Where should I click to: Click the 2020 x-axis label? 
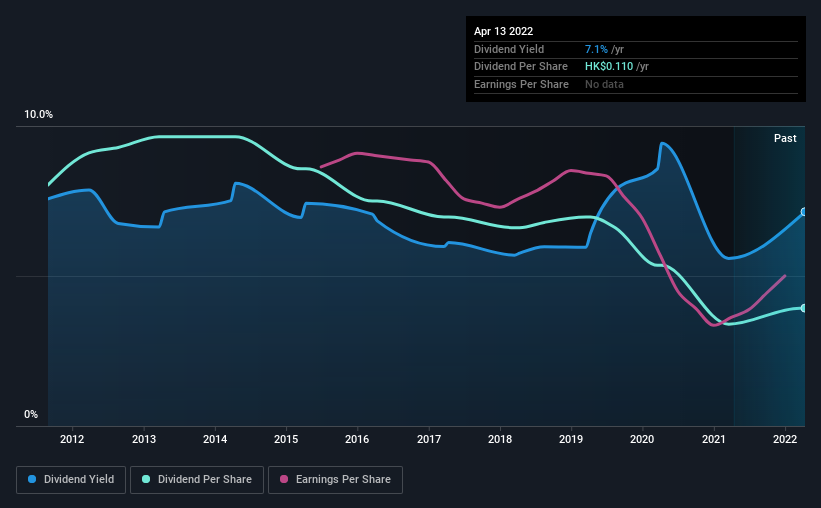(x=642, y=439)
